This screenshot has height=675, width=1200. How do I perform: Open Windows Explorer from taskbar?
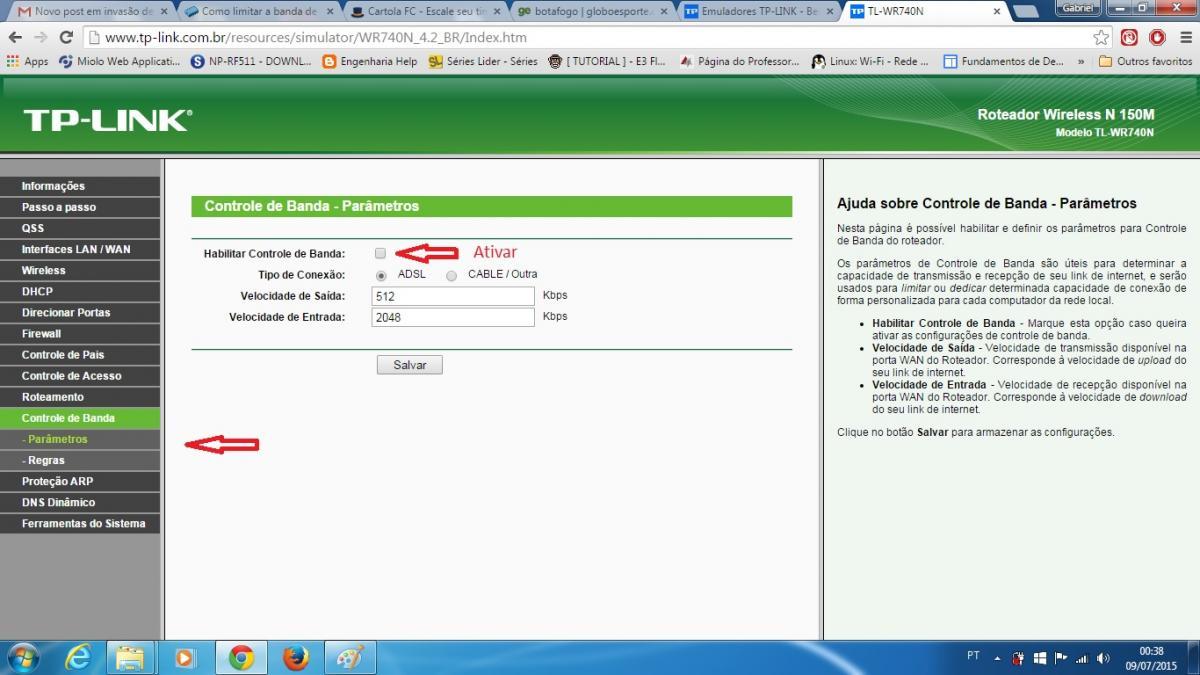(131, 657)
